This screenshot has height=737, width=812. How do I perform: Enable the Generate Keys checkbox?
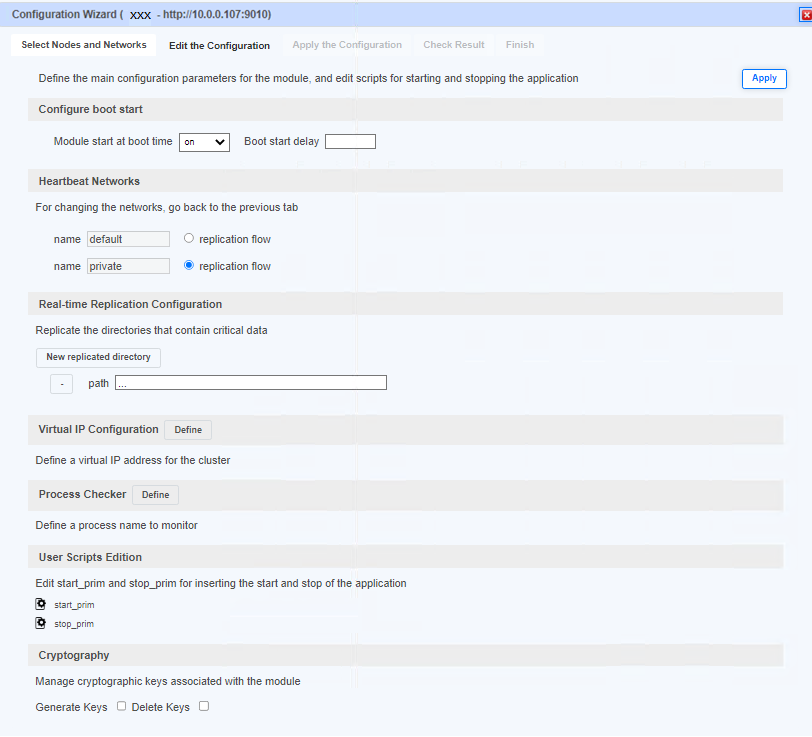[121, 706]
